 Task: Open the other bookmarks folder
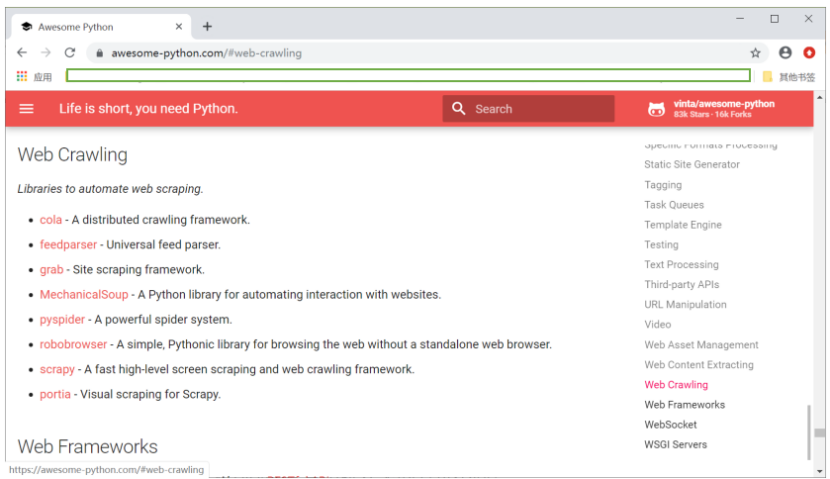point(788,76)
